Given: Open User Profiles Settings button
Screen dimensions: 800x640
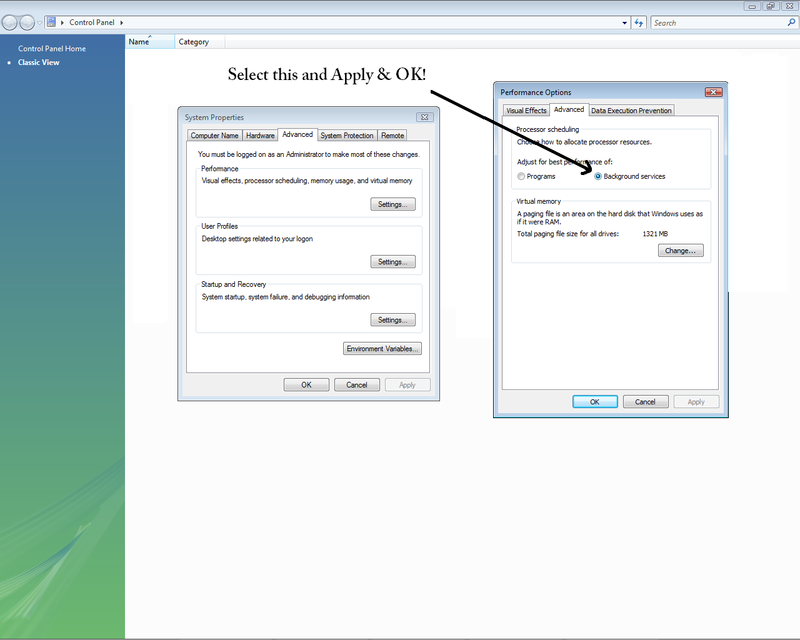Looking at the screenshot, I should [x=393, y=262].
